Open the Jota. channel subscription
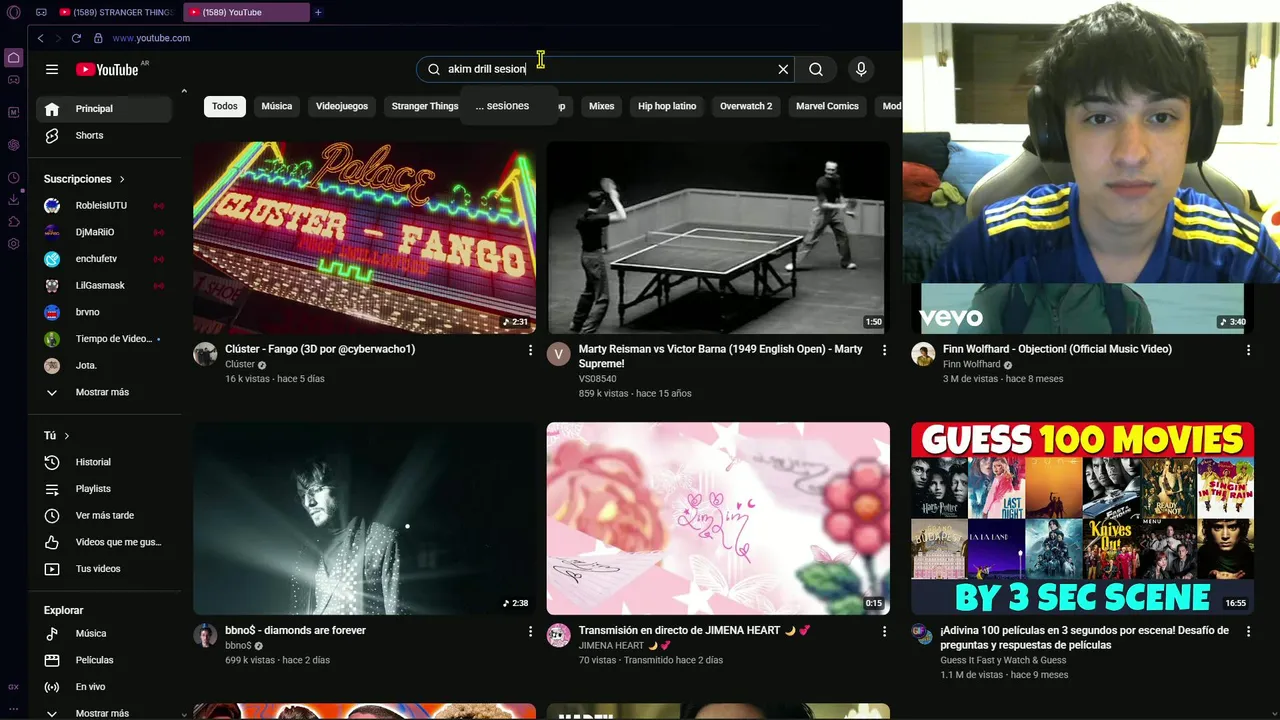The width and height of the screenshot is (1280, 720). tap(104, 366)
